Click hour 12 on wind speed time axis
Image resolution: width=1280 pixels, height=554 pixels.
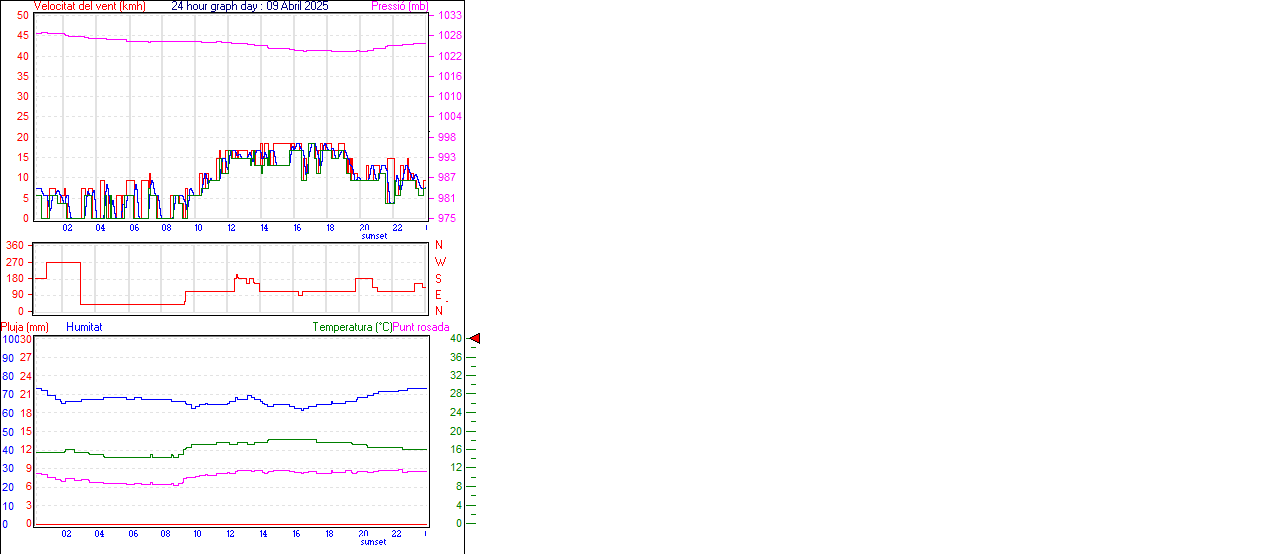point(231,228)
